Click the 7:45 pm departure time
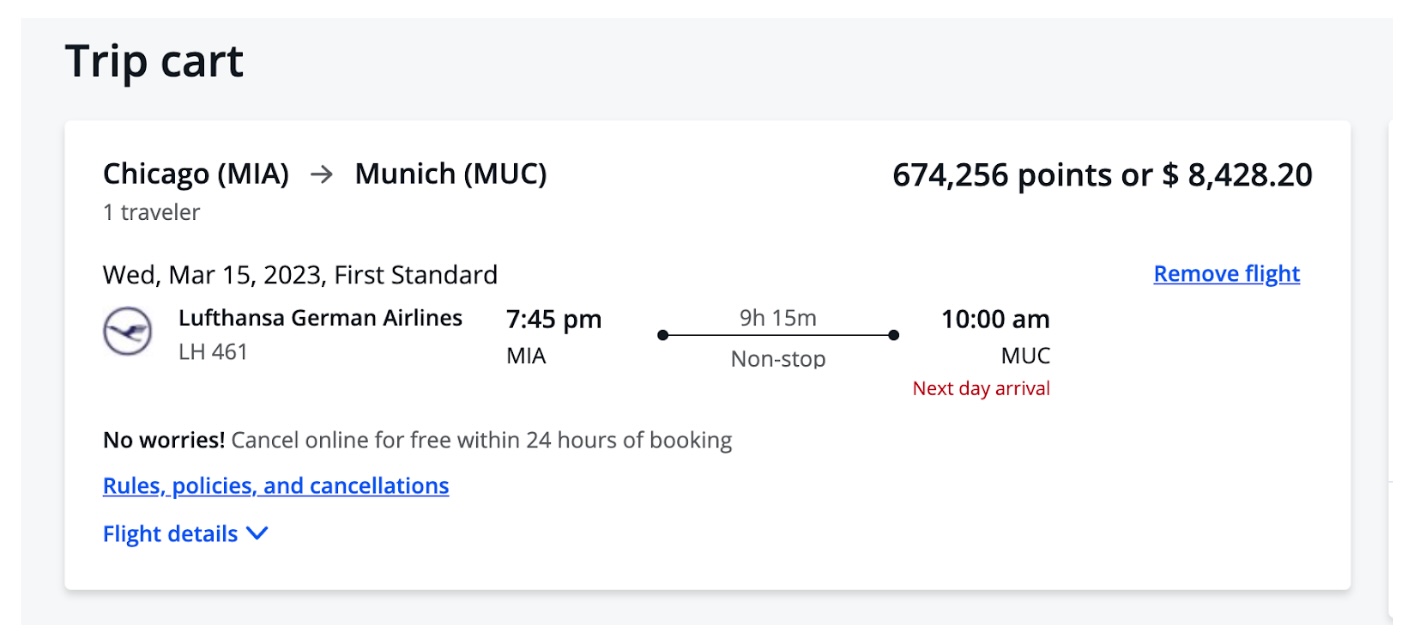Image resolution: width=1412 pixels, height=642 pixels. click(x=554, y=320)
